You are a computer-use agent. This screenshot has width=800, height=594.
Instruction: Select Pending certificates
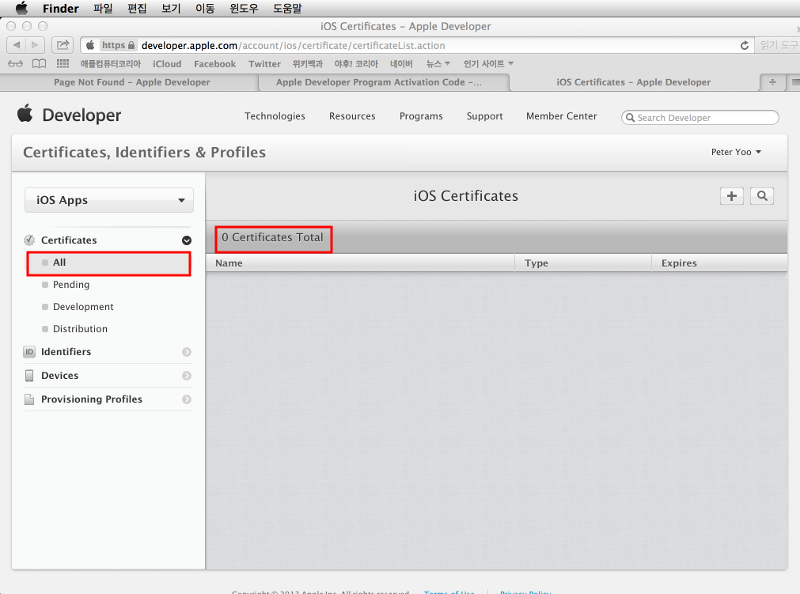pyautogui.click(x=71, y=284)
